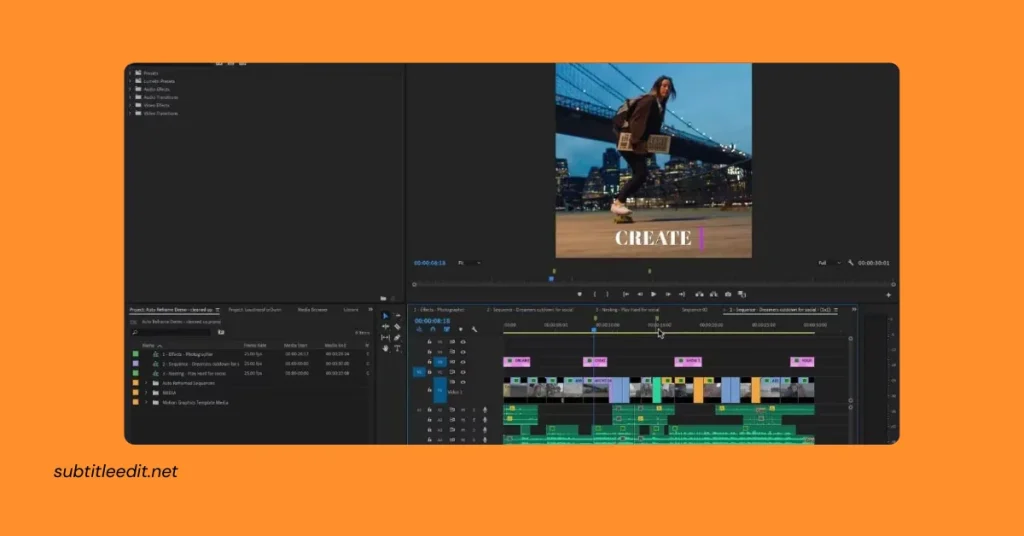Enable voice-over record on track A1

pyautogui.click(x=485, y=410)
